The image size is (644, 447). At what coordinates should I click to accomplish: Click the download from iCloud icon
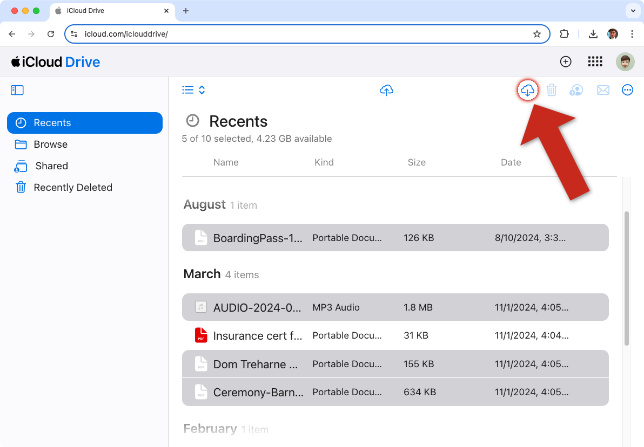point(527,90)
